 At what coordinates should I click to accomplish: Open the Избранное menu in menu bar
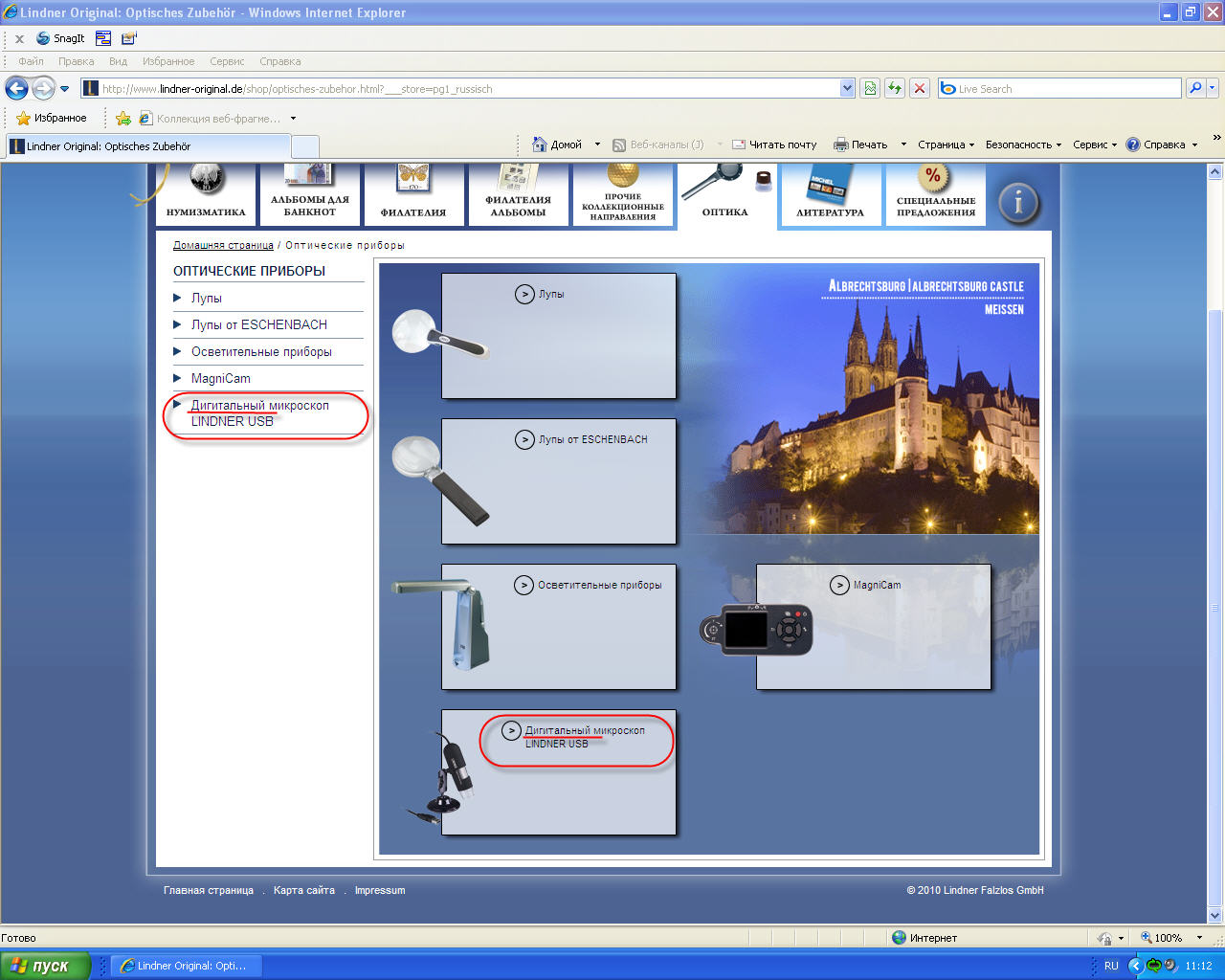tap(168, 61)
